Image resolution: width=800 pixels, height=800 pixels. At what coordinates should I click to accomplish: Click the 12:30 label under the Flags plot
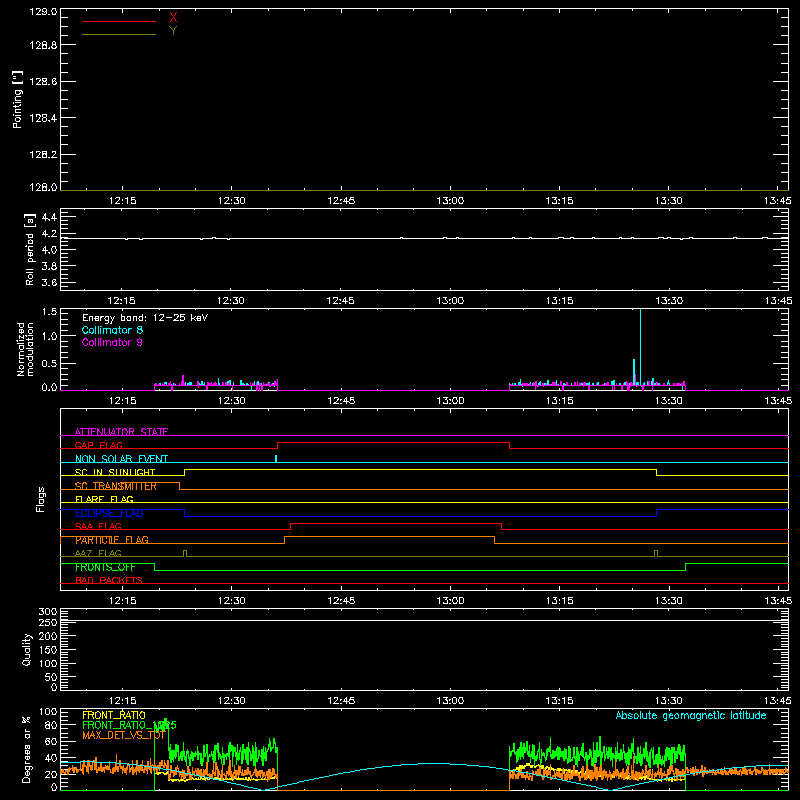coord(232,601)
